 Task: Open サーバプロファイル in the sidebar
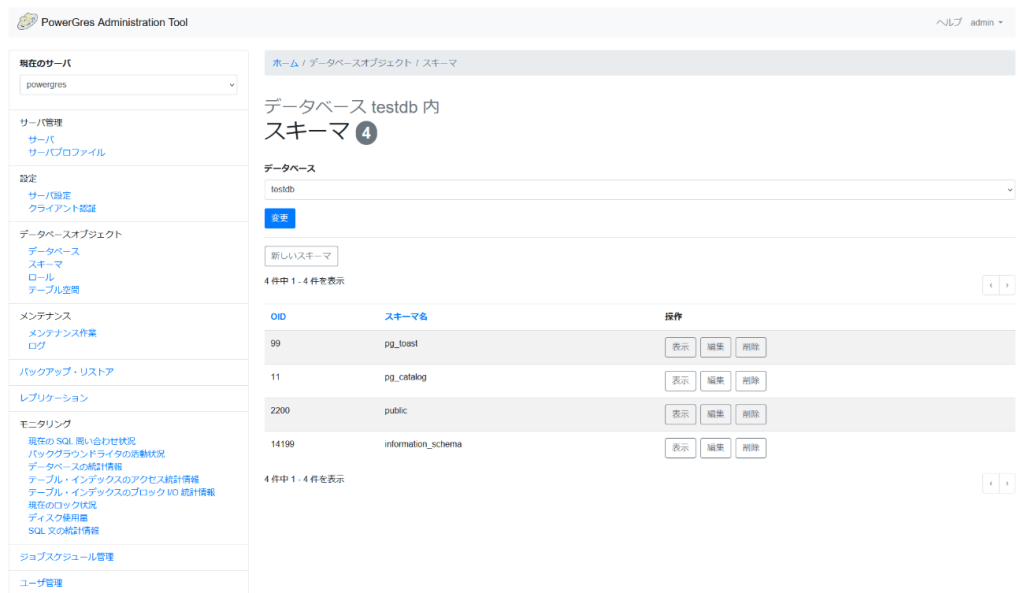tap(67, 152)
